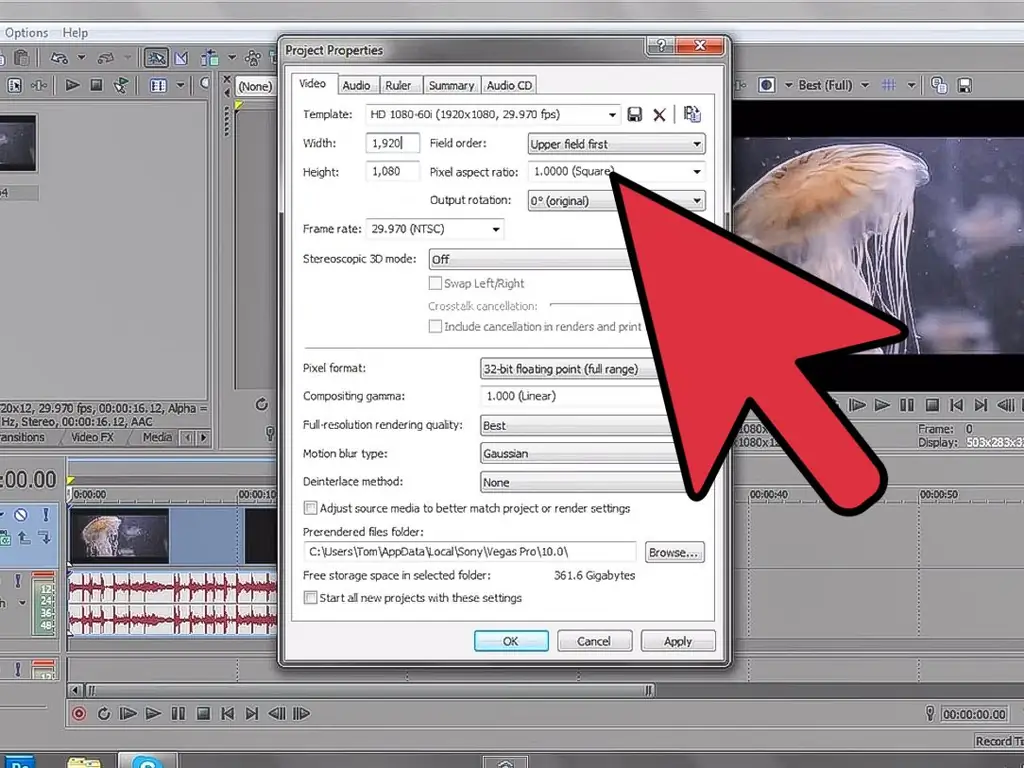The image size is (1024, 768).
Task: Click the Match Media Settings icon
Action: click(x=692, y=114)
